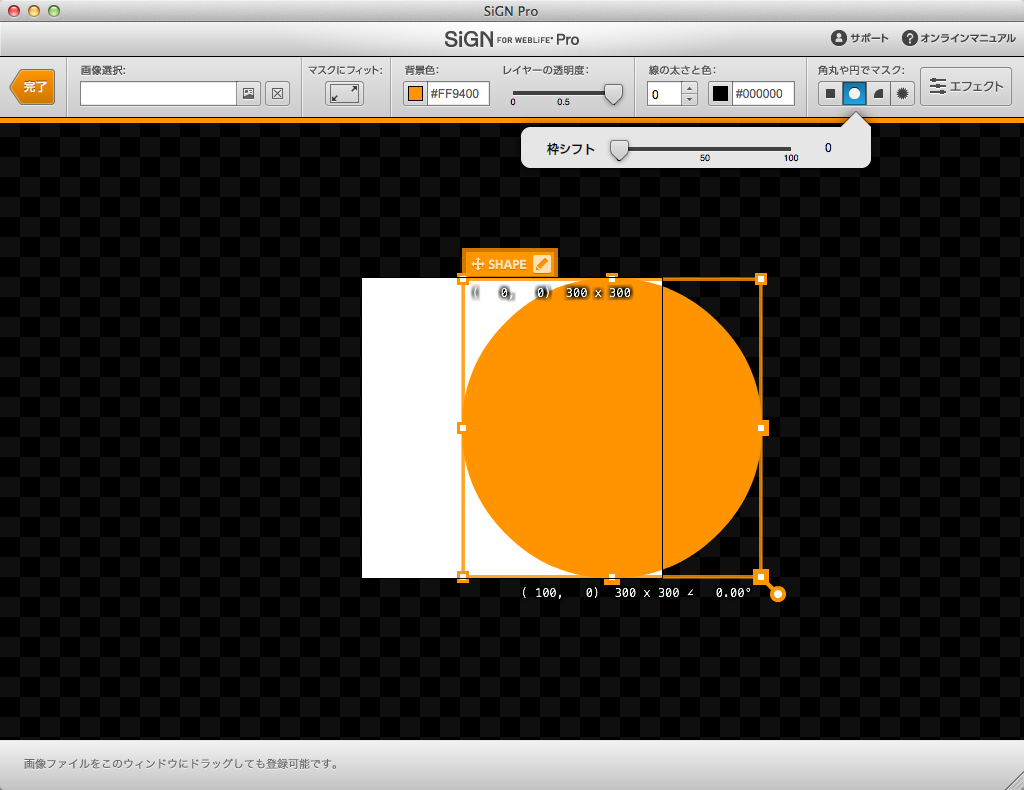Click the image selection text field
Image resolution: width=1024 pixels, height=790 pixels.
158,93
